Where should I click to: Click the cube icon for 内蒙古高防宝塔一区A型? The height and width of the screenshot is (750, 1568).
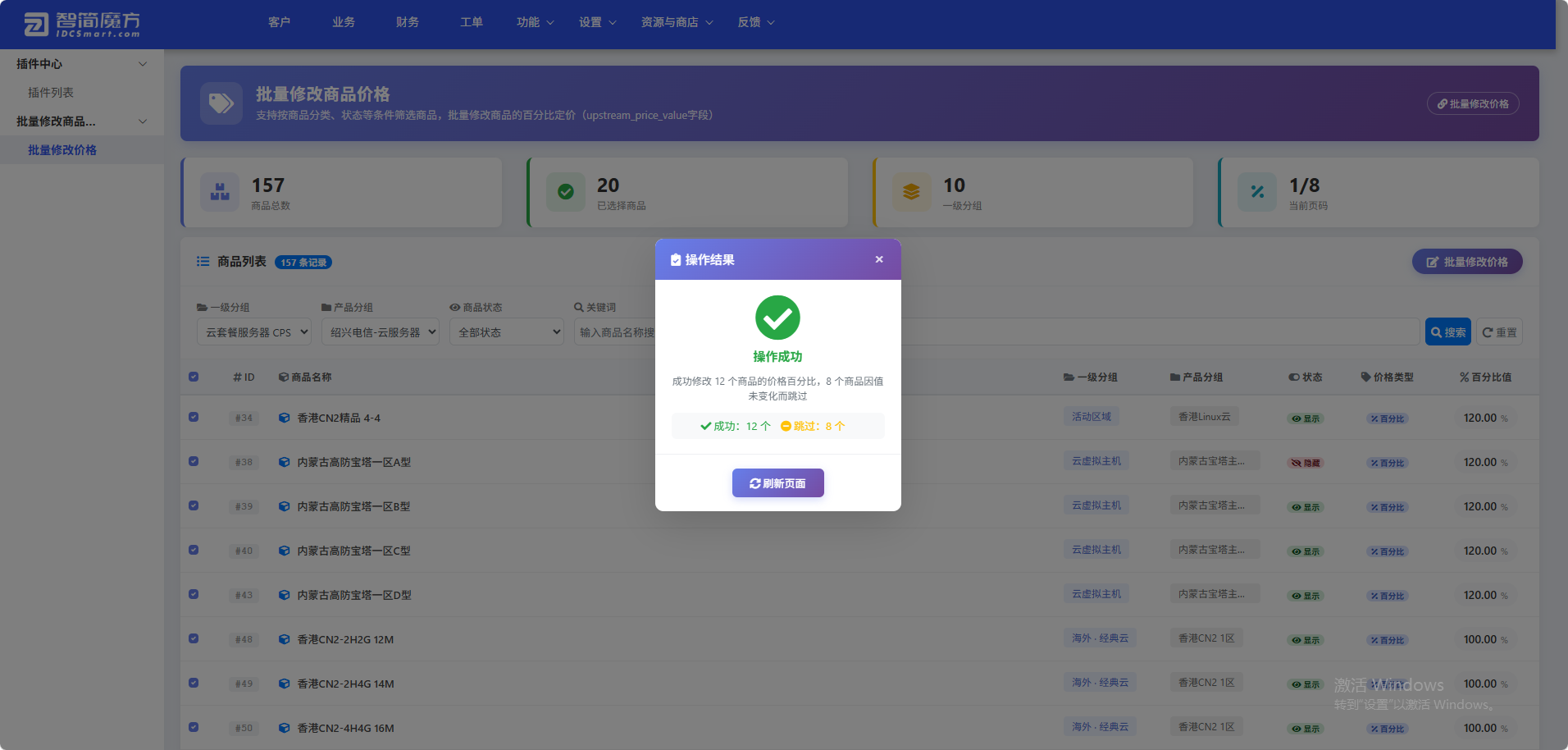pyautogui.click(x=284, y=462)
